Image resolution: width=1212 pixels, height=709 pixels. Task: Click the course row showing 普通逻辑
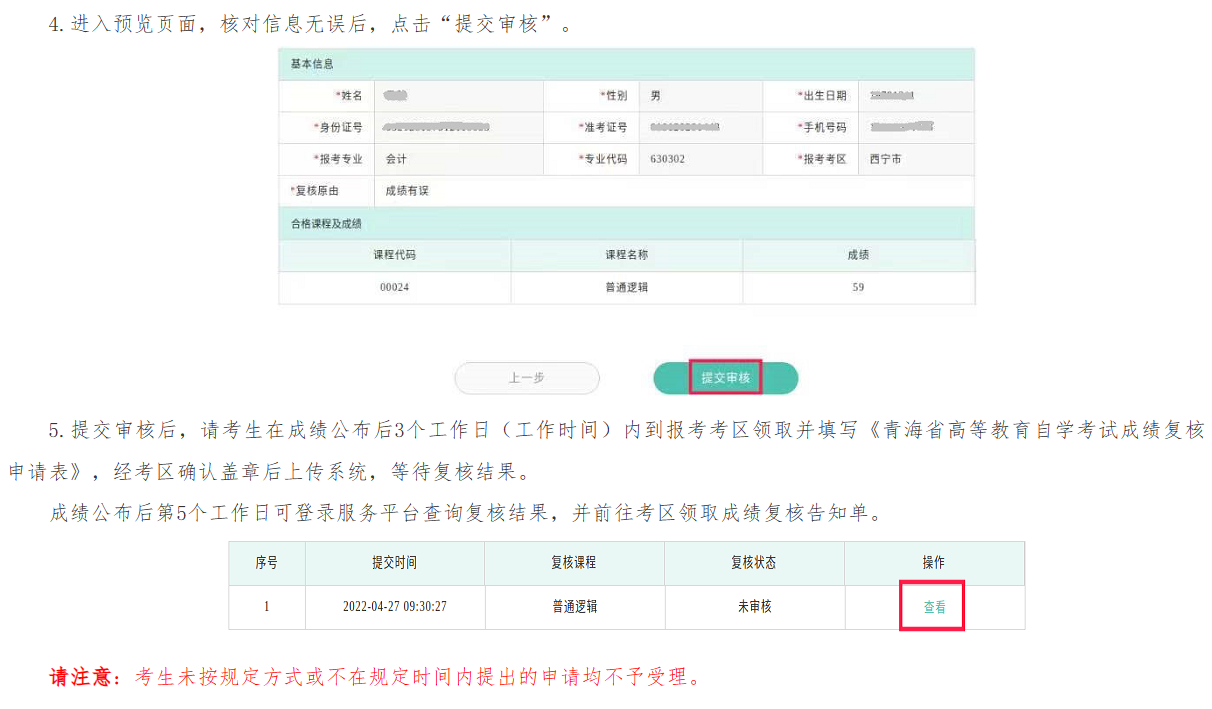626,288
